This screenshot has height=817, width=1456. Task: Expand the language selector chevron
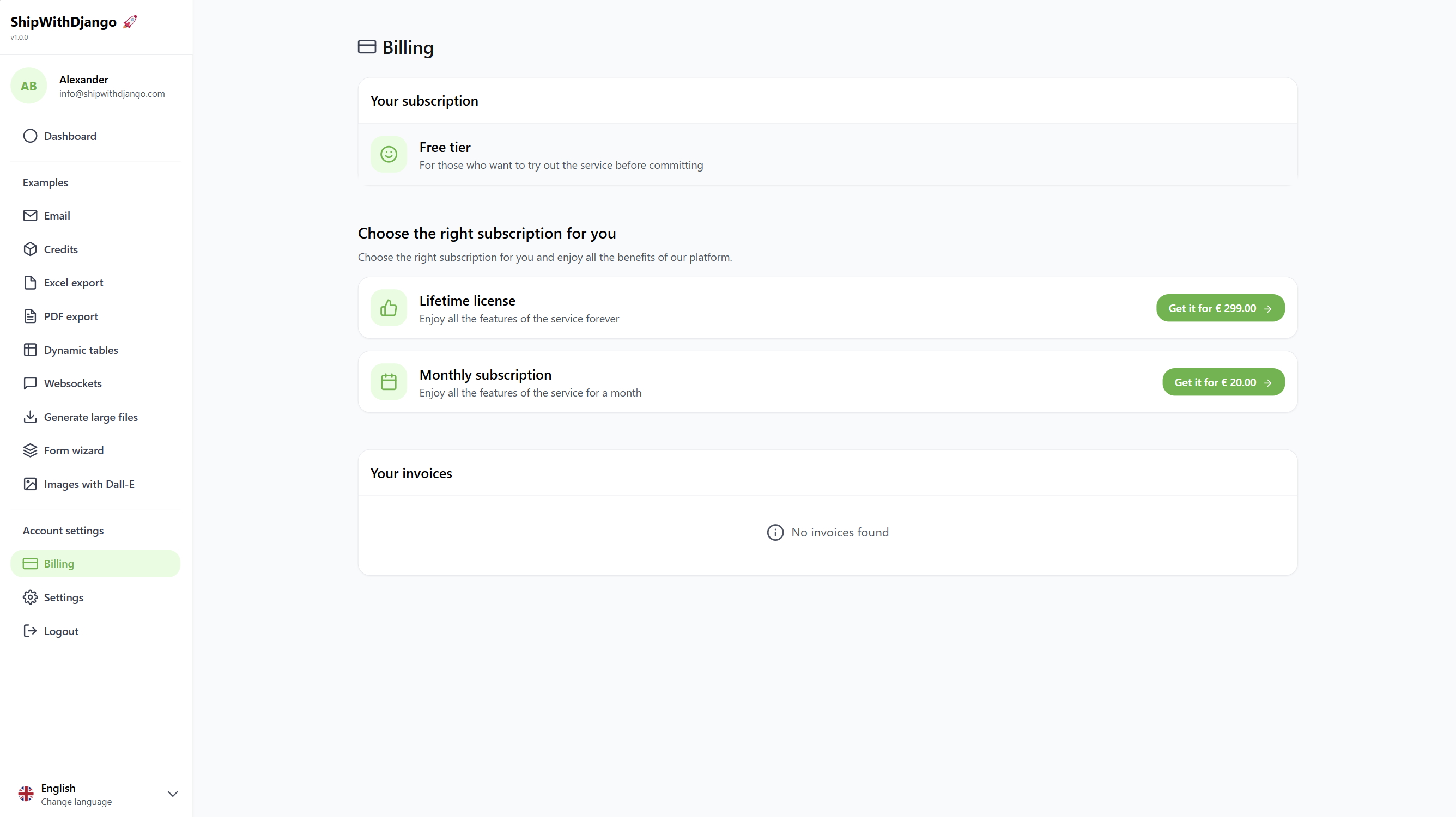pos(171,794)
